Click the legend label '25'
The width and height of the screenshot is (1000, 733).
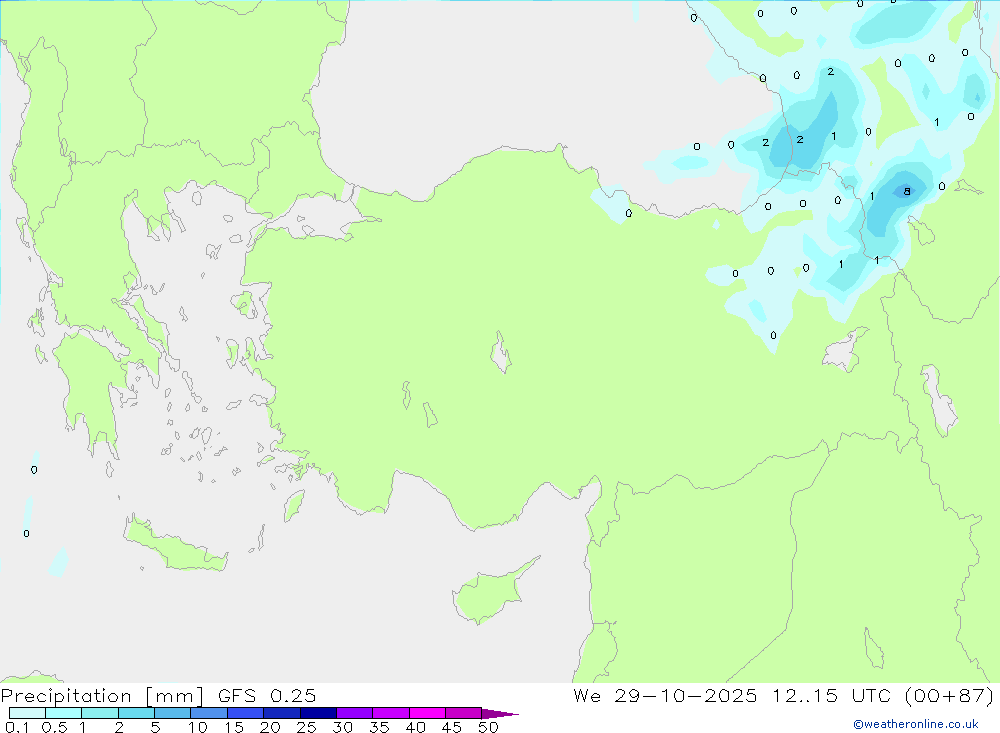click(306, 727)
